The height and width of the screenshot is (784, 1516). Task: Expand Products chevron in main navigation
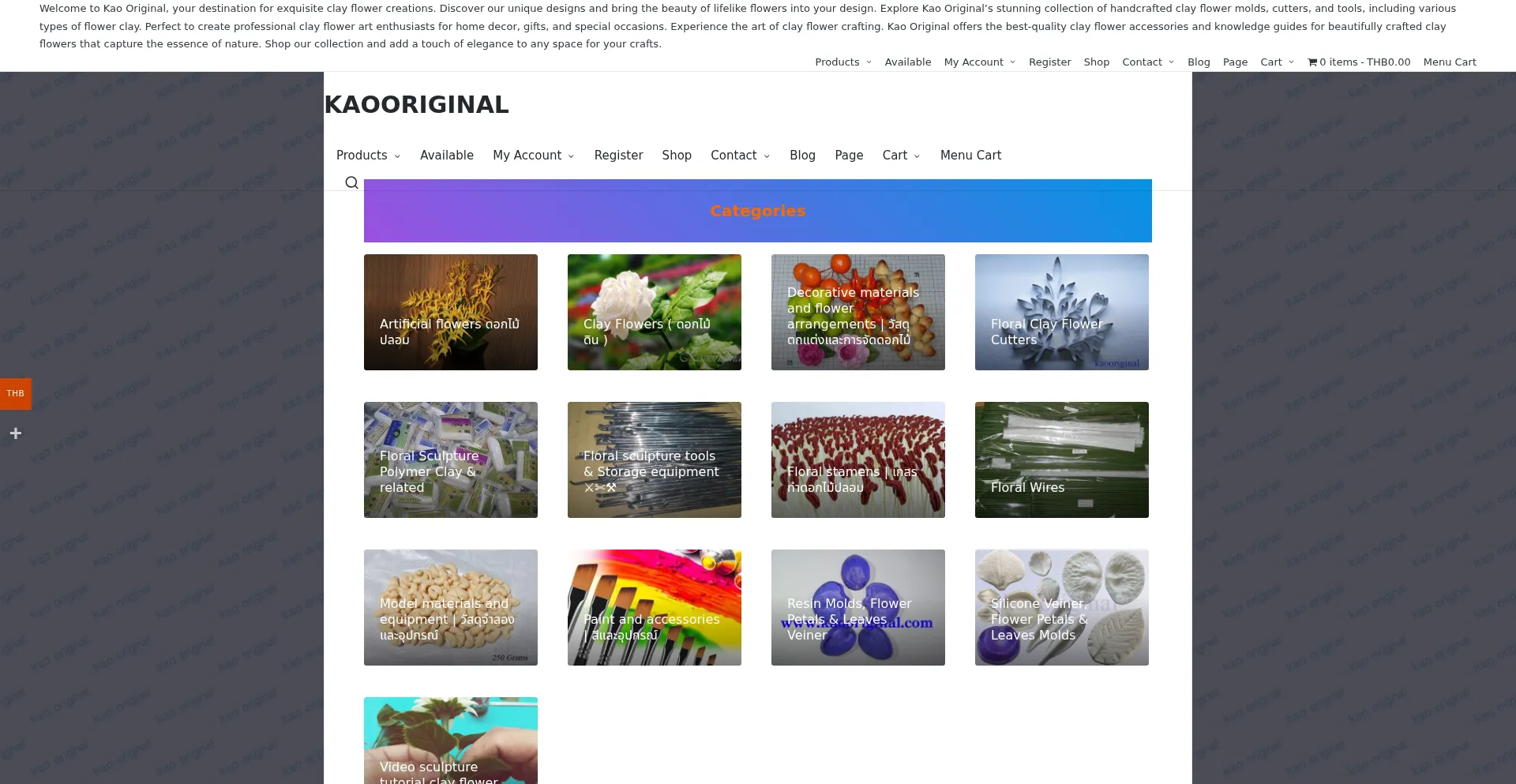[397, 156]
